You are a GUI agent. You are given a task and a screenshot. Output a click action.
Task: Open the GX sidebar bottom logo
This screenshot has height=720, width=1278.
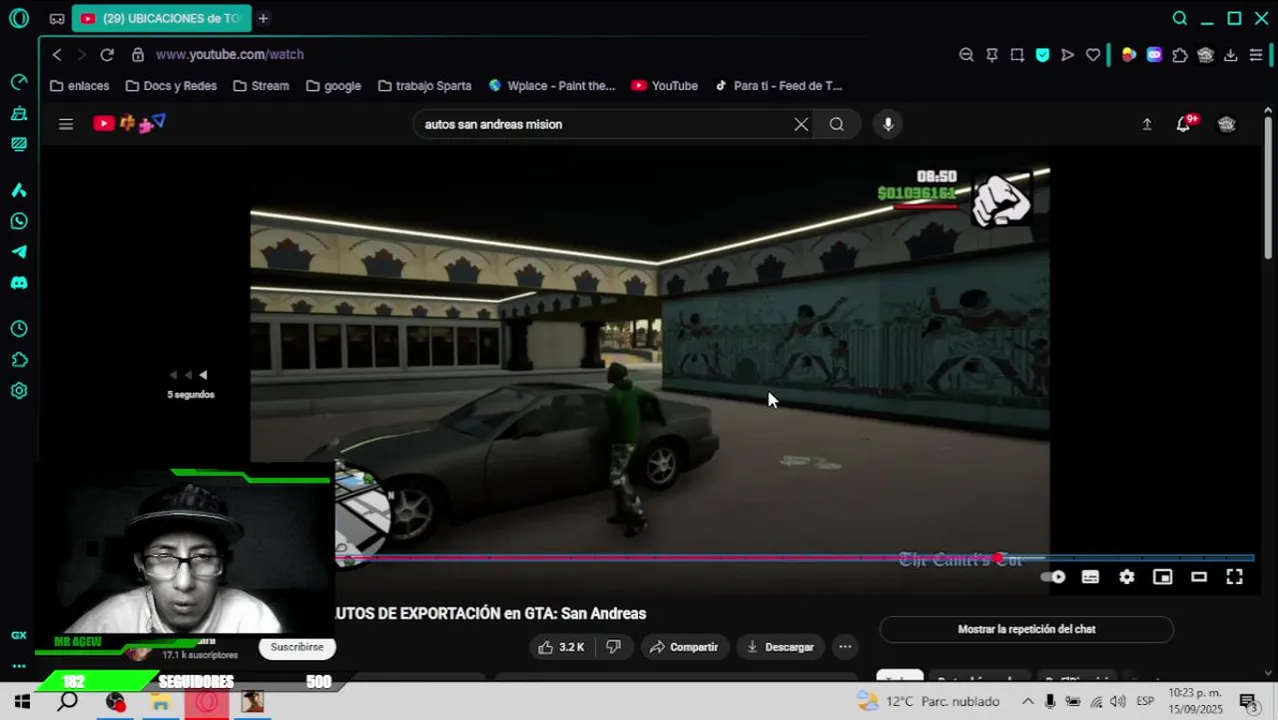tap(18, 635)
